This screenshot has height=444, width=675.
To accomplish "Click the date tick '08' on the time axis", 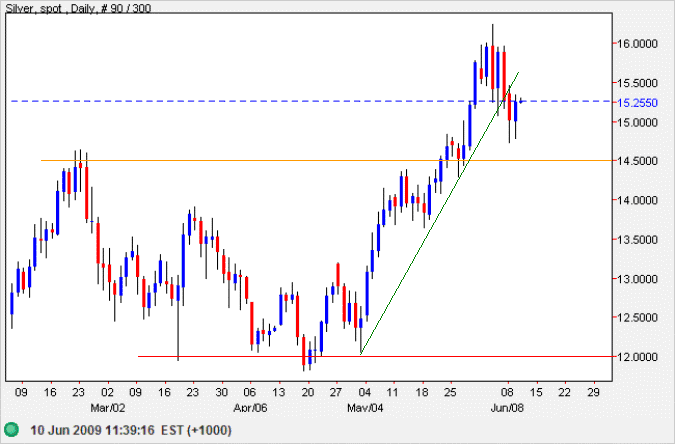I will (508, 392).
